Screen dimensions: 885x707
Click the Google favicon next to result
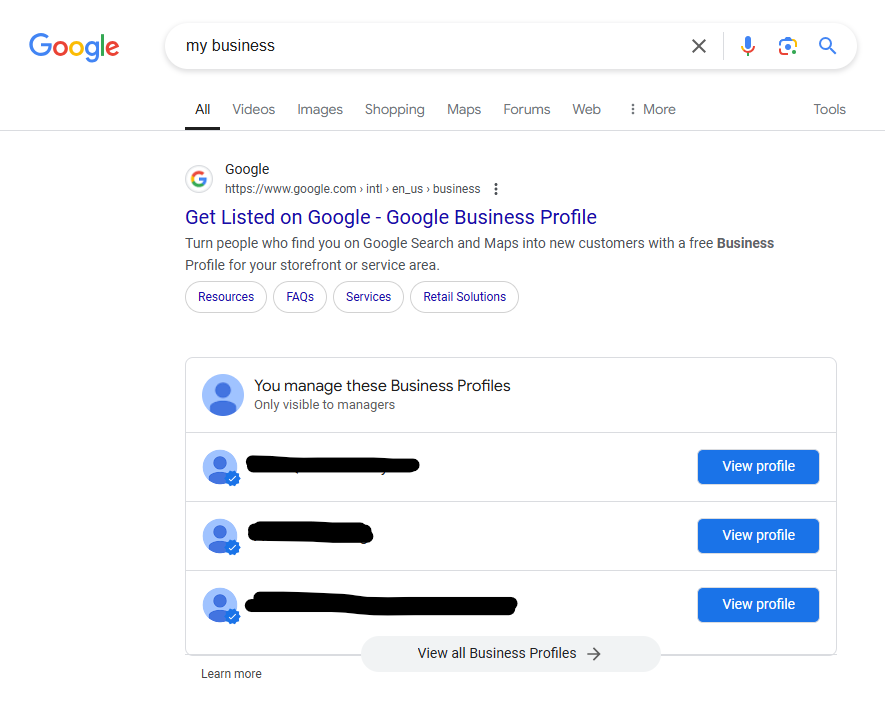click(x=199, y=179)
